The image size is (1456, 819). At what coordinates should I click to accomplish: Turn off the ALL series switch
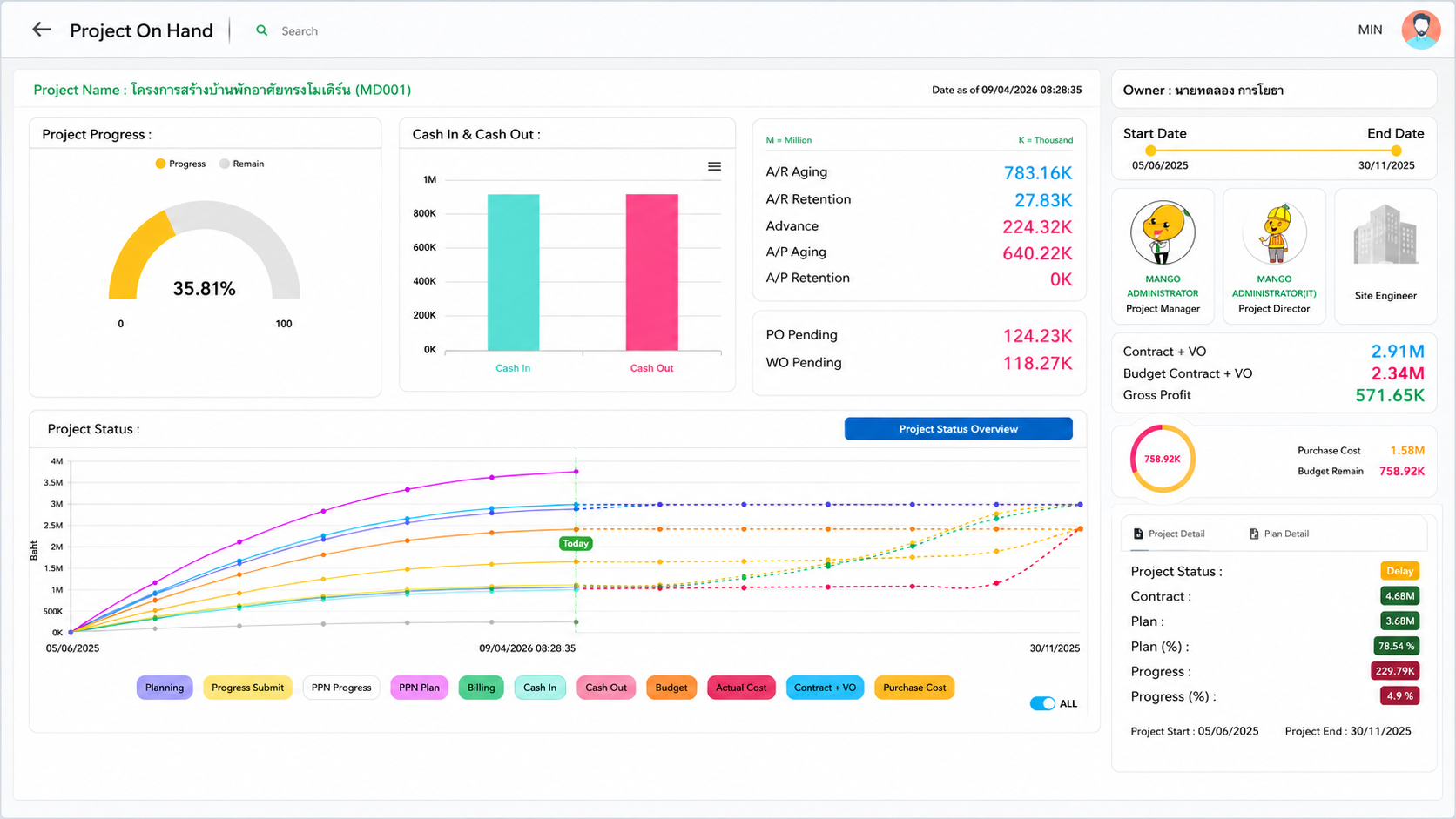[x=1042, y=703]
